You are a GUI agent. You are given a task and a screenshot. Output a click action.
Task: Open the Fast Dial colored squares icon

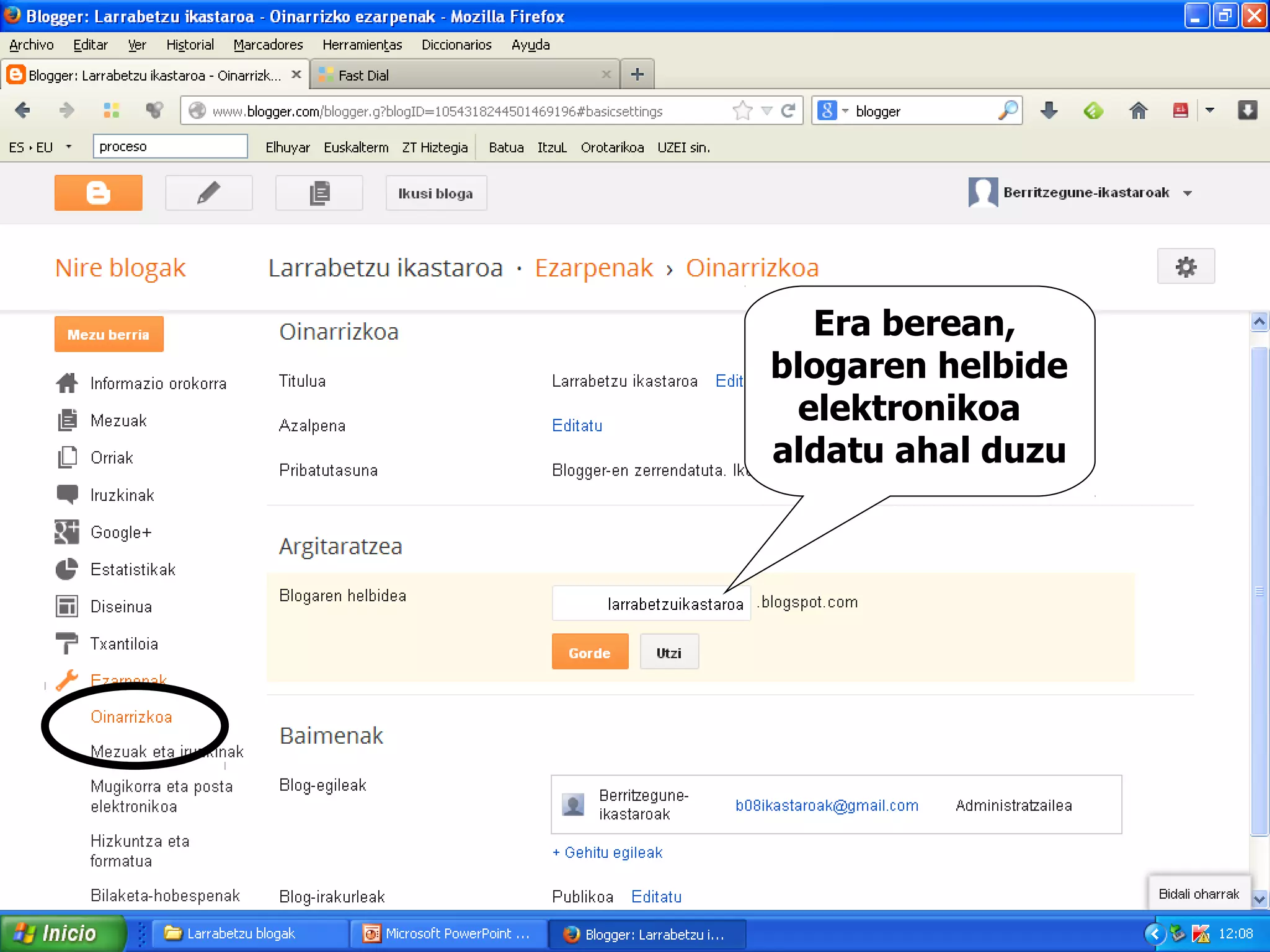click(111, 110)
